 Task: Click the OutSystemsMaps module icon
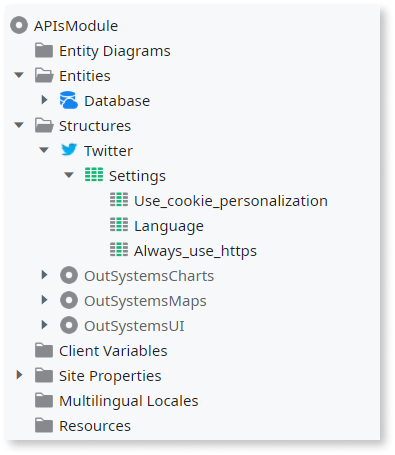(69, 300)
